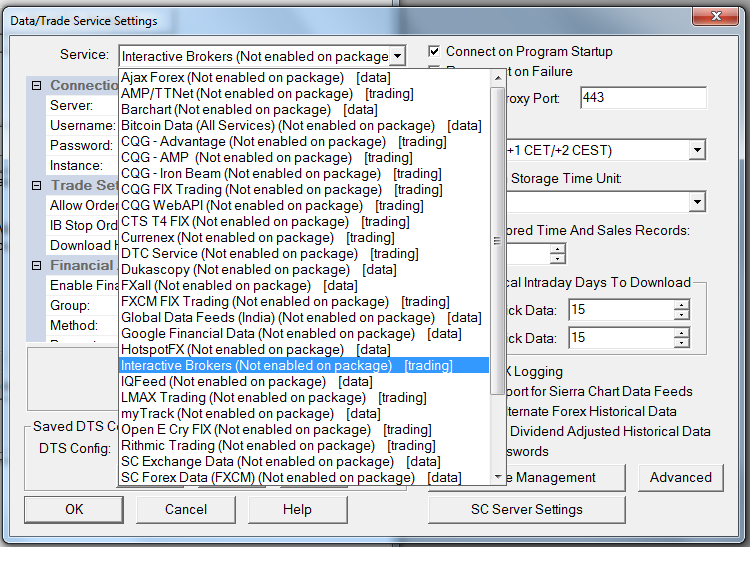Choose DTC Service trading entry
The image size is (750, 577).
click(x=304, y=254)
